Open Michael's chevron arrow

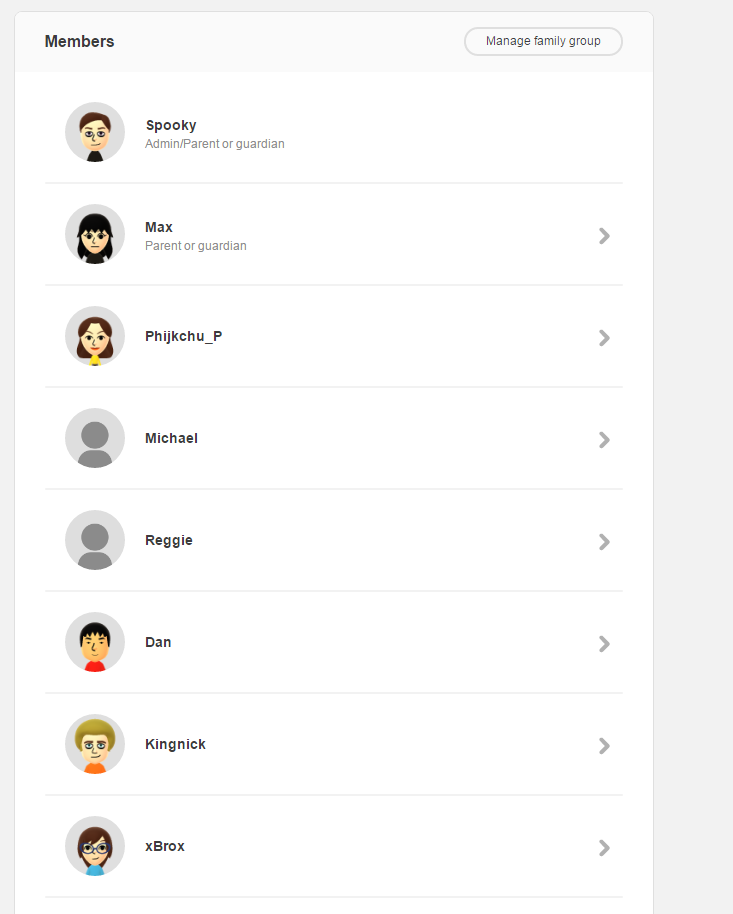[x=604, y=440]
